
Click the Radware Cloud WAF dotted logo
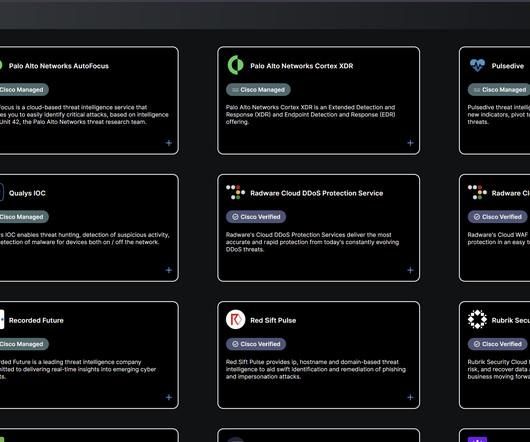[477, 192]
